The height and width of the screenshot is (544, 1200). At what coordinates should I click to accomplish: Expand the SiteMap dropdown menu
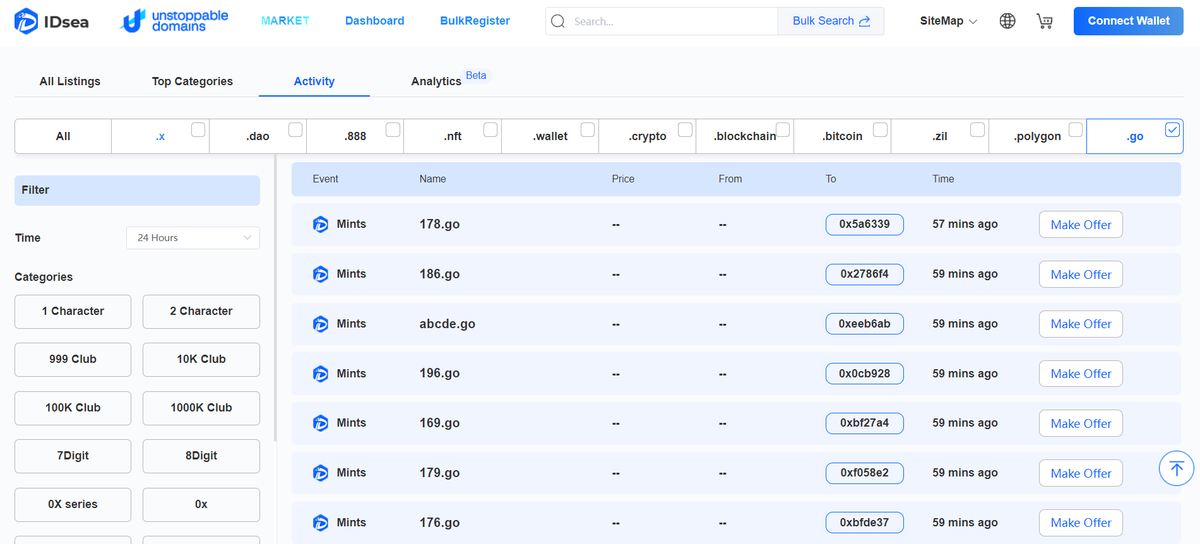coord(948,21)
